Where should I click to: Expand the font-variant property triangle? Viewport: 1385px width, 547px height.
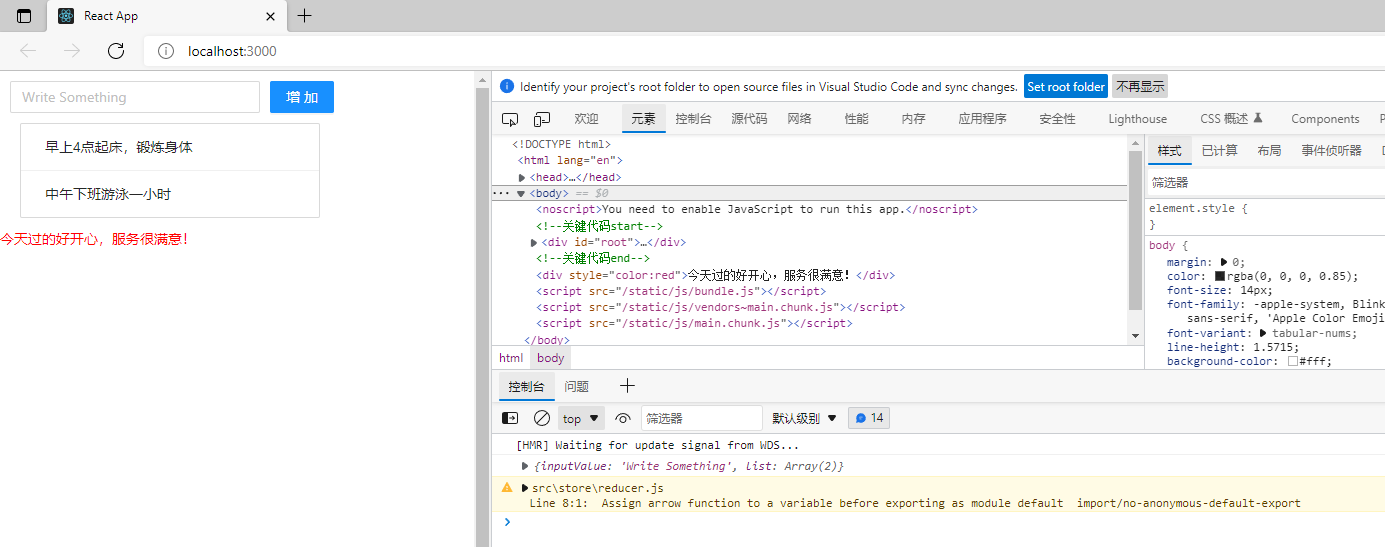tap(1262, 333)
